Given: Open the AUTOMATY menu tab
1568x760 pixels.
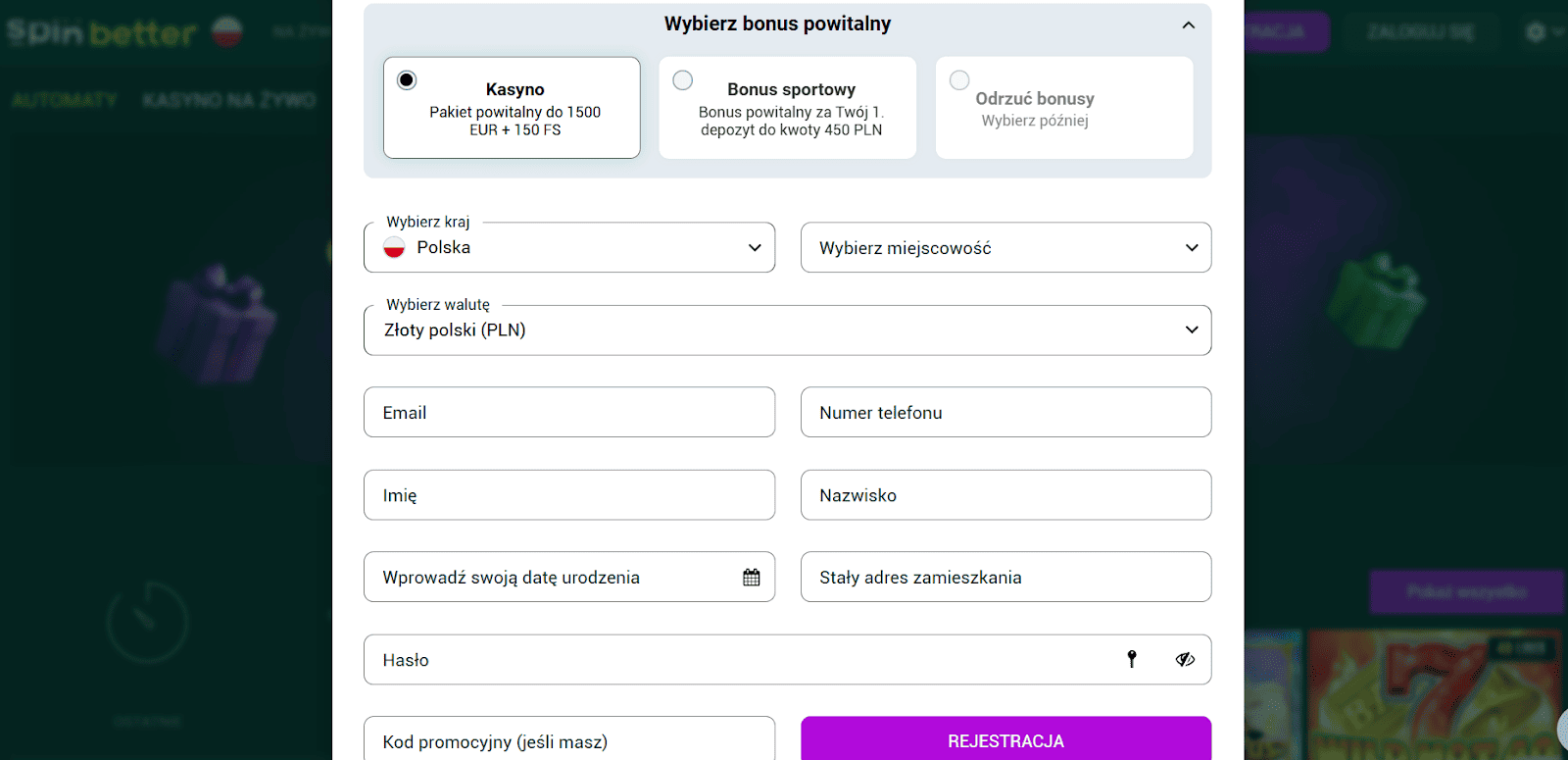Looking at the screenshot, I should click(65, 100).
